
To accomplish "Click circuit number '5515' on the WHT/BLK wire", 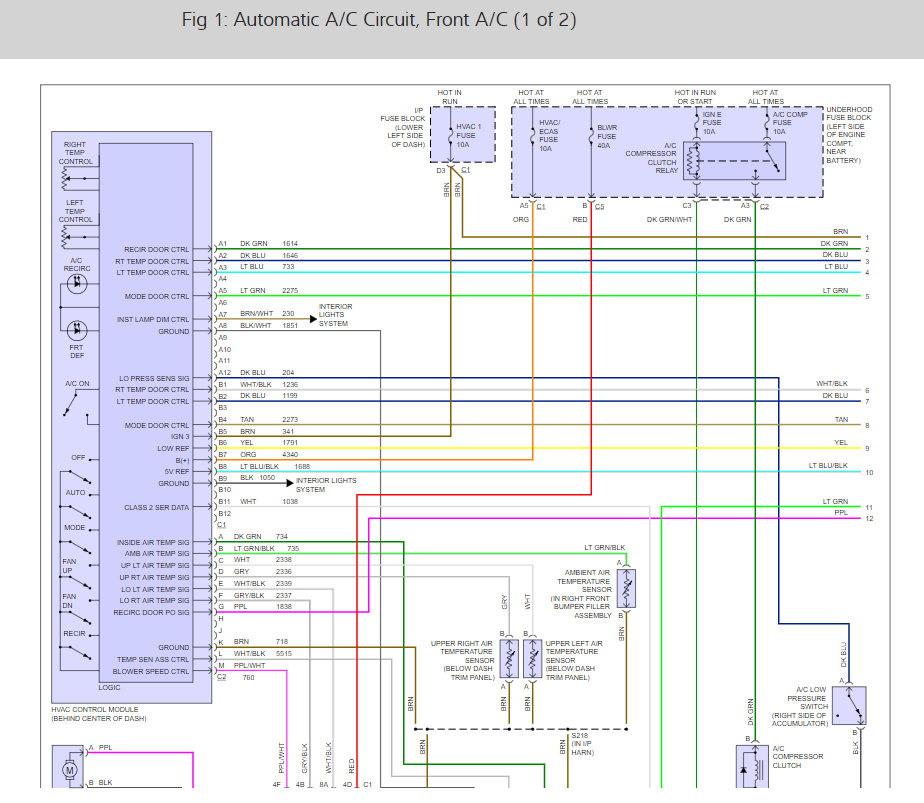I will tap(283, 653).
